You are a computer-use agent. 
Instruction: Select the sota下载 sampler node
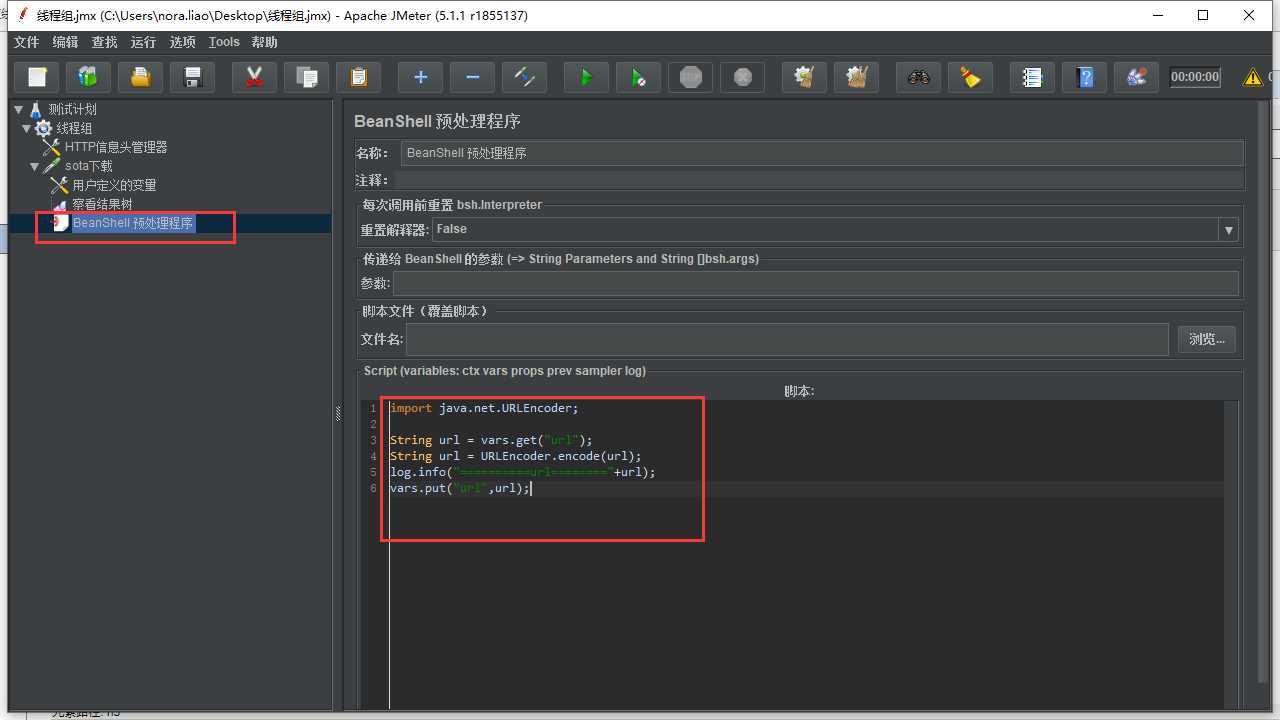tap(89, 166)
